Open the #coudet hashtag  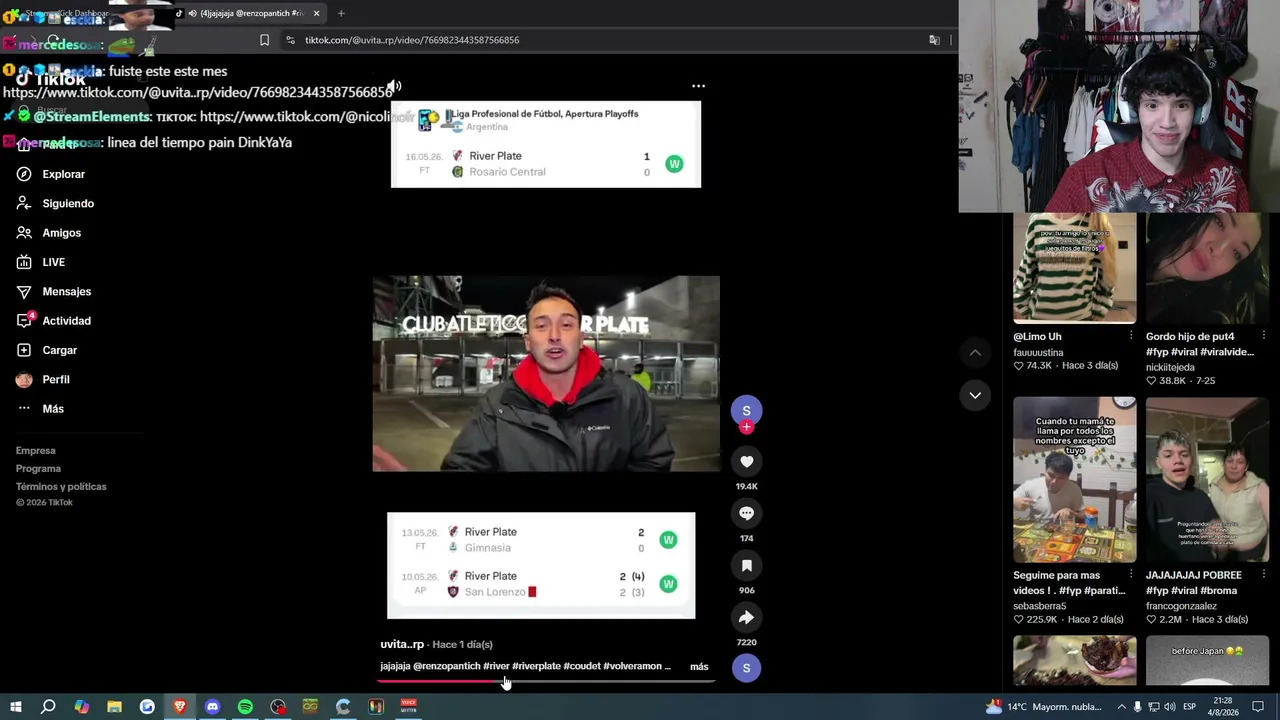tap(582, 666)
